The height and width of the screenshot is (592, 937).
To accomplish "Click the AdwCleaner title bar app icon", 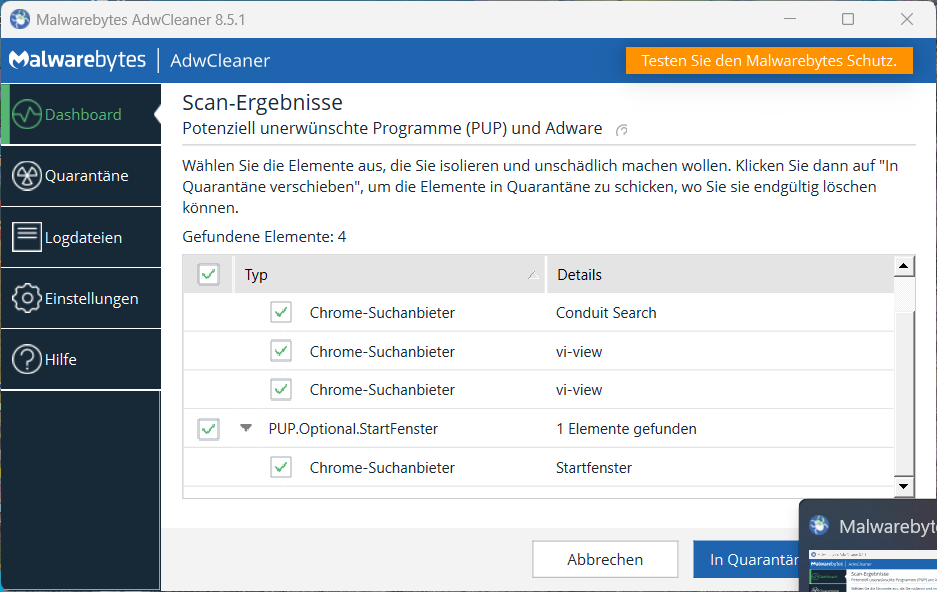I will (19, 19).
